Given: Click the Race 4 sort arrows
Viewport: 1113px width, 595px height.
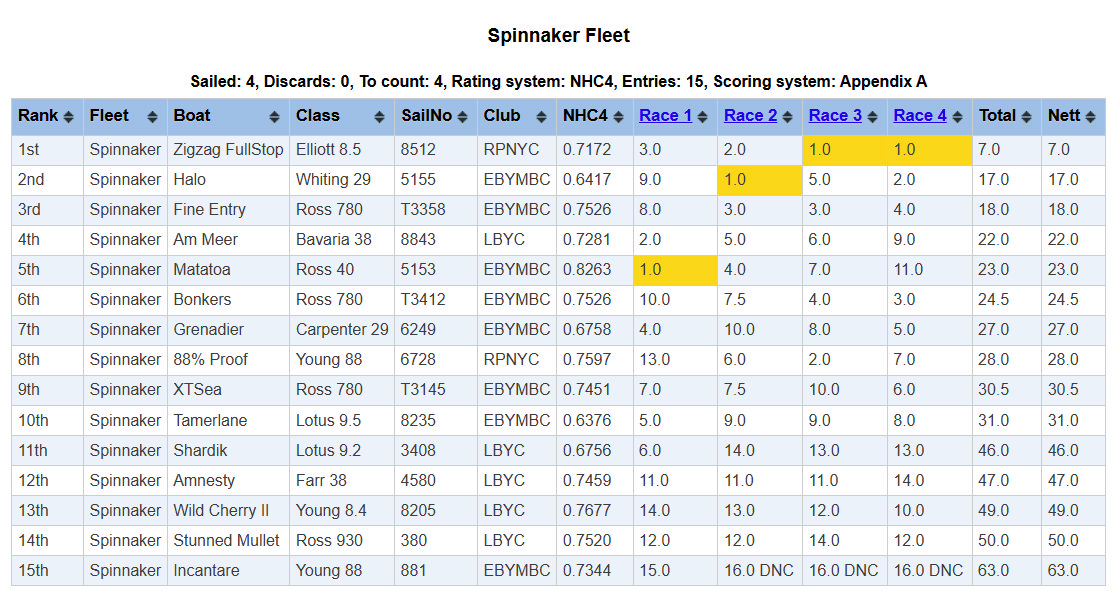Looking at the screenshot, I should pyautogui.click(x=958, y=117).
